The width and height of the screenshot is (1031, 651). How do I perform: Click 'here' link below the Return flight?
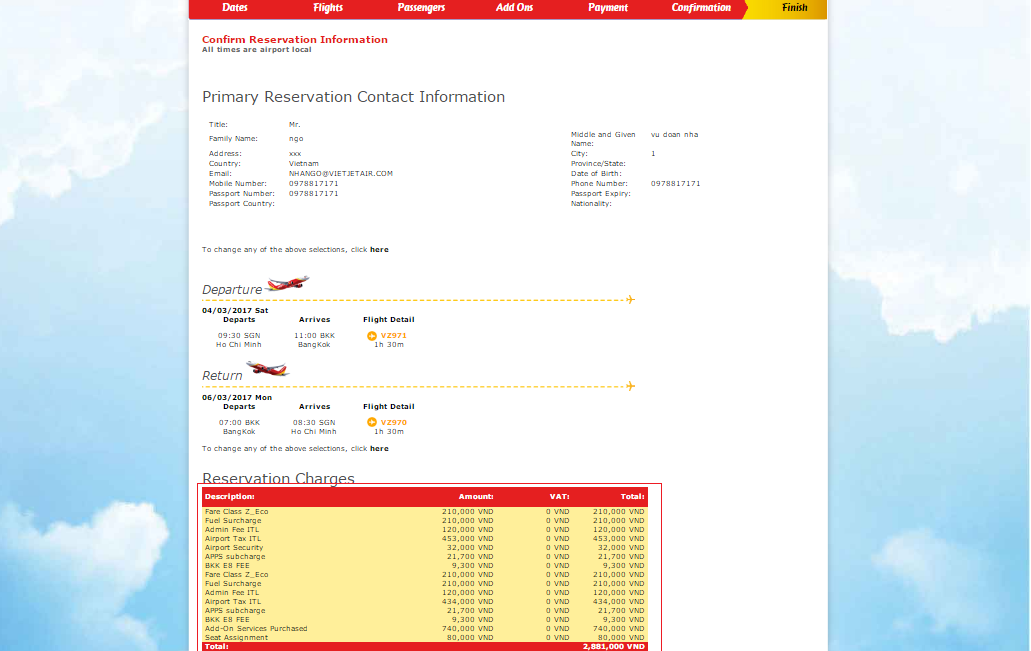379,449
